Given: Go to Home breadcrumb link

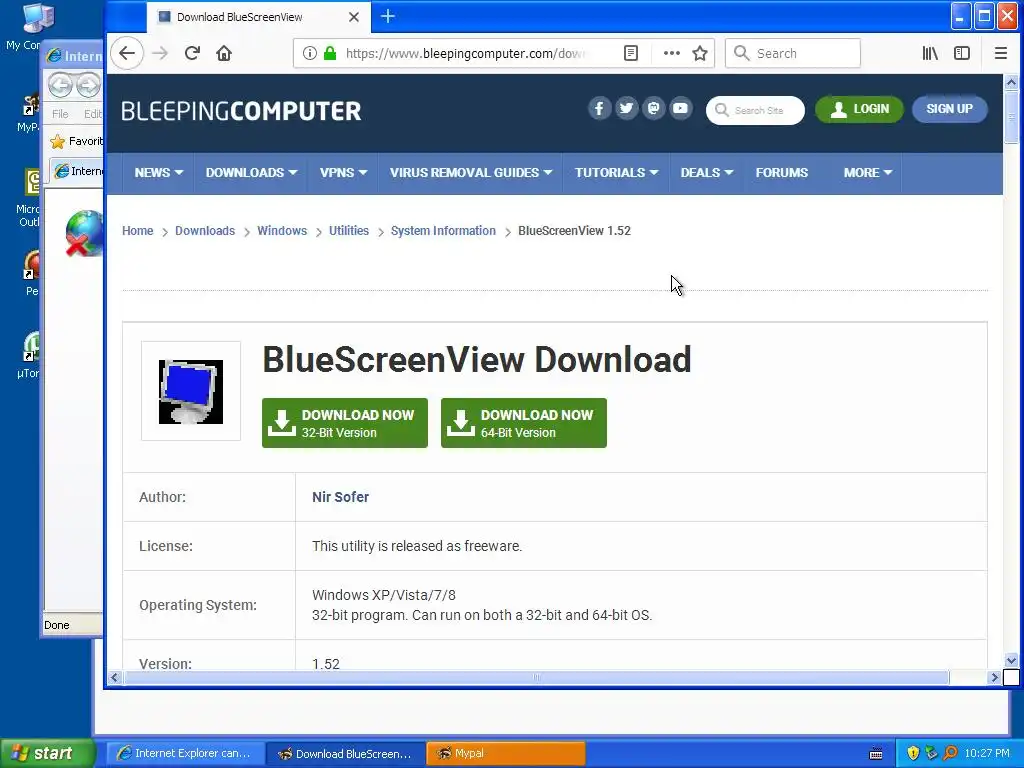Looking at the screenshot, I should point(138,231).
